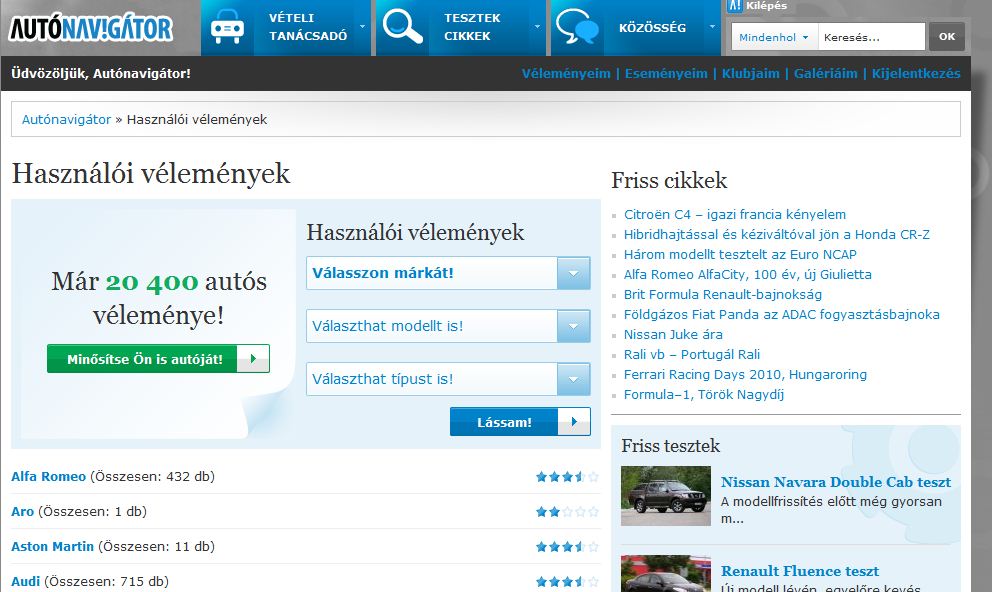Click the Aston Martin star rating
This screenshot has width=992, height=592.
(566, 547)
